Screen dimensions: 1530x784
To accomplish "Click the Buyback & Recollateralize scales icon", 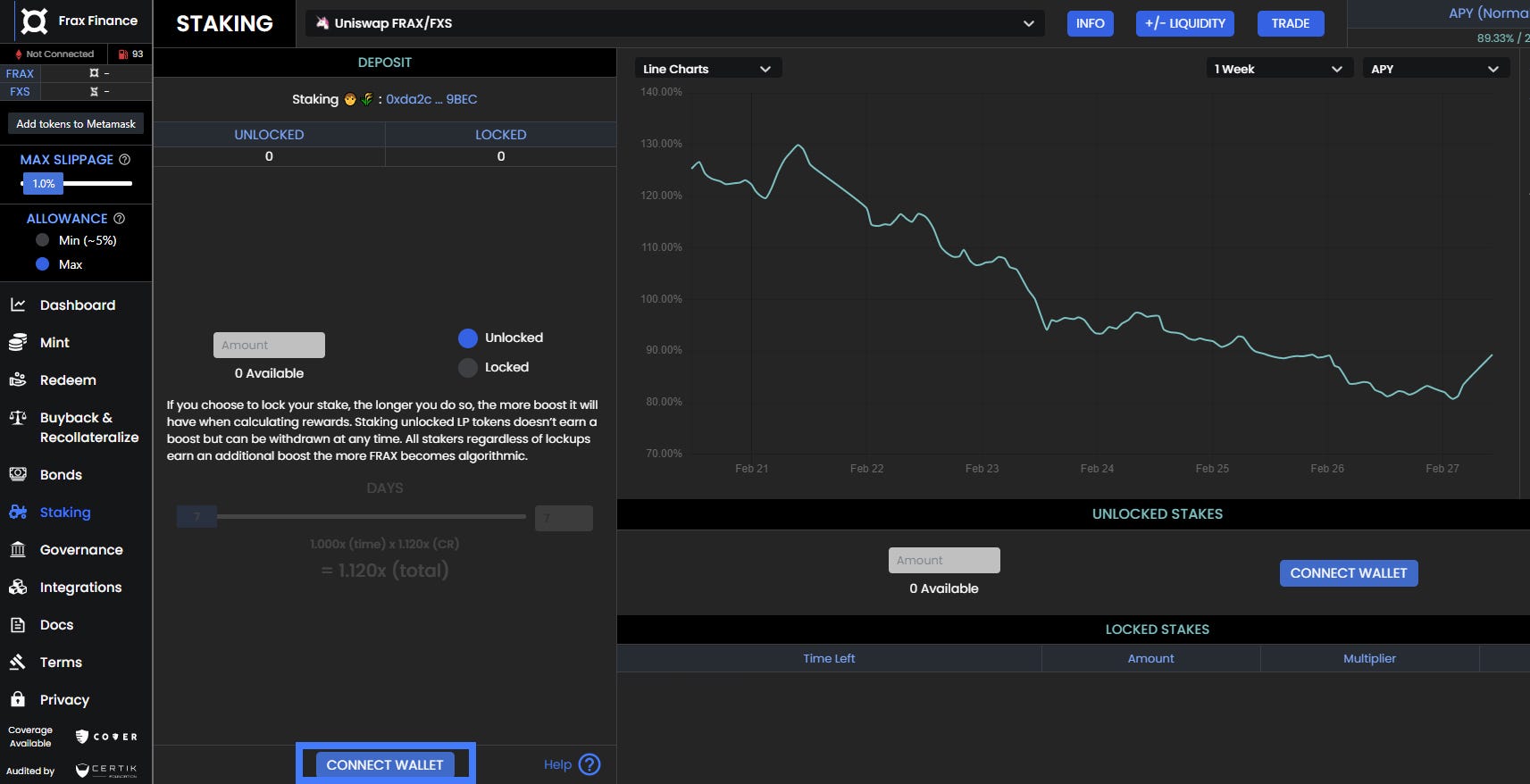I will point(18,417).
